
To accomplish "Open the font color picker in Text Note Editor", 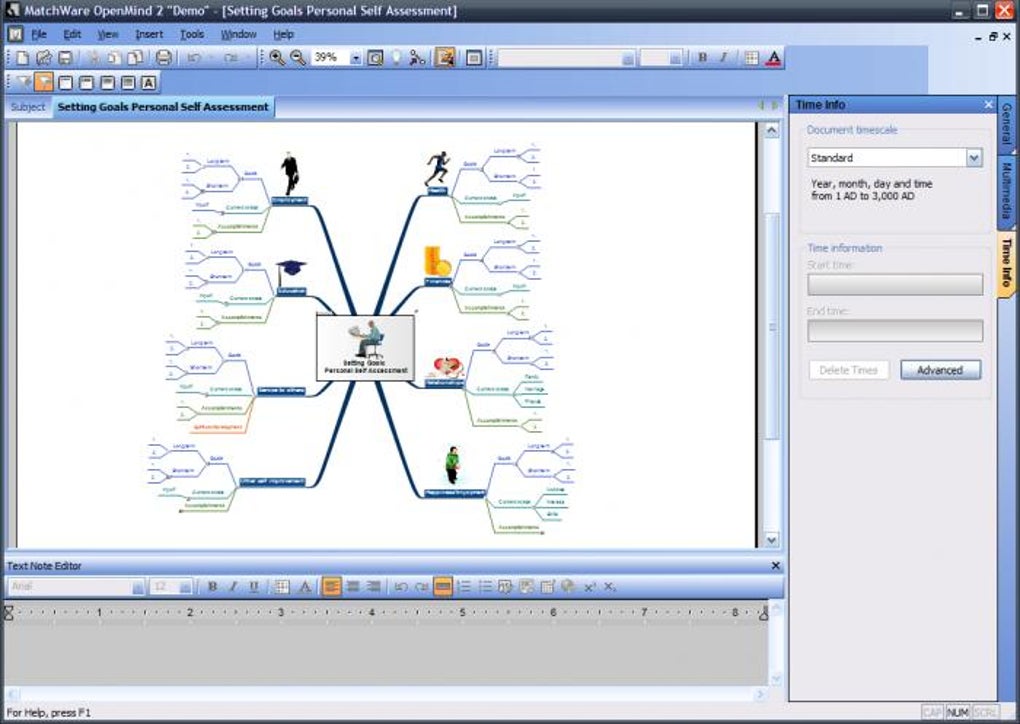I will [x=306, y=586].
